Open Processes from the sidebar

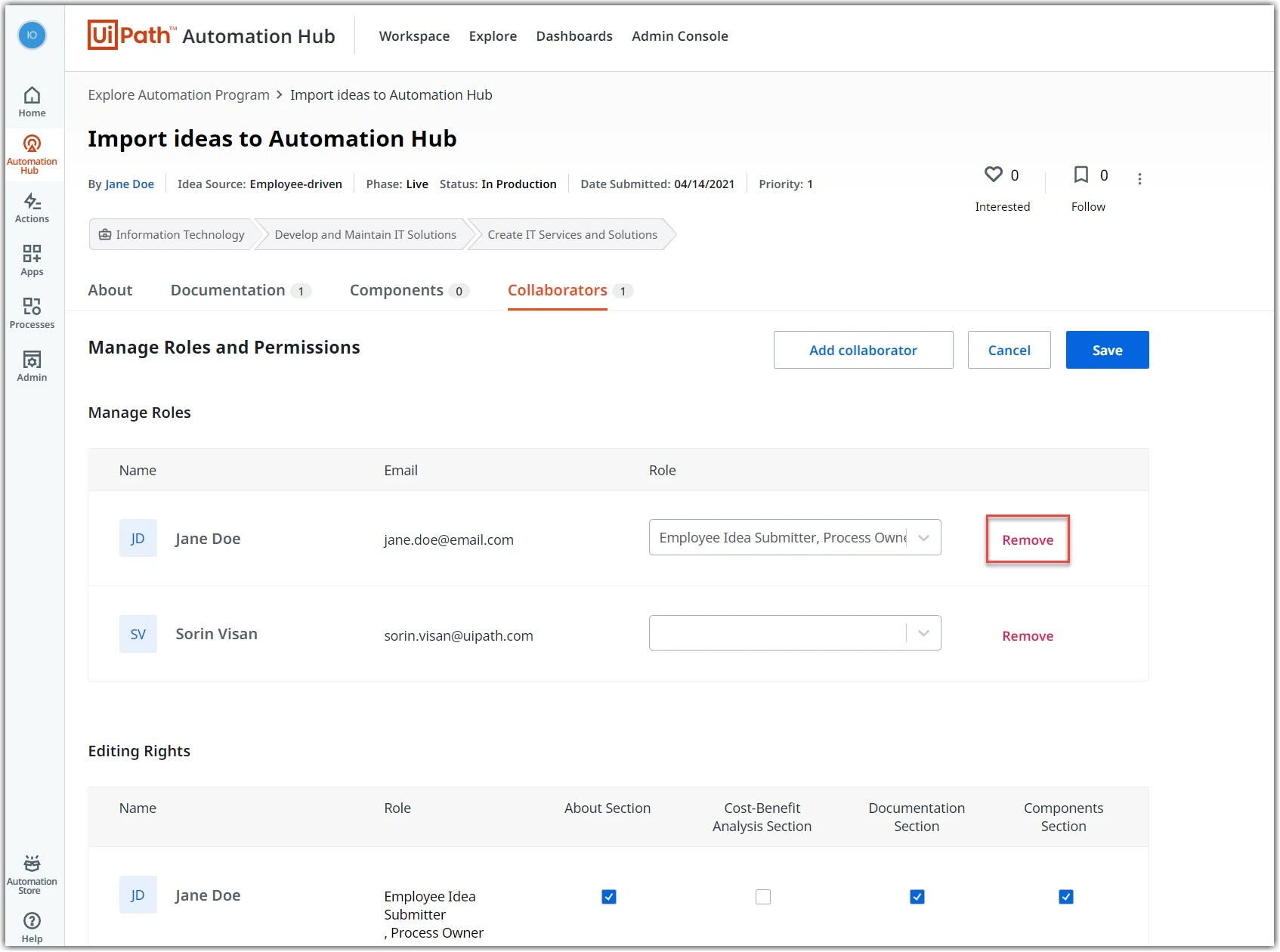32,314
